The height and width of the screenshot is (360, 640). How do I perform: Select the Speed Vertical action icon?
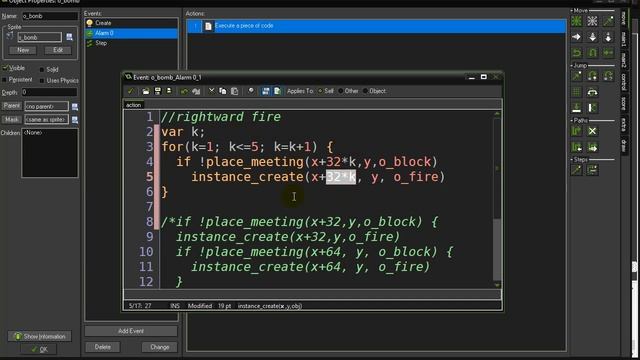(592, 37)
